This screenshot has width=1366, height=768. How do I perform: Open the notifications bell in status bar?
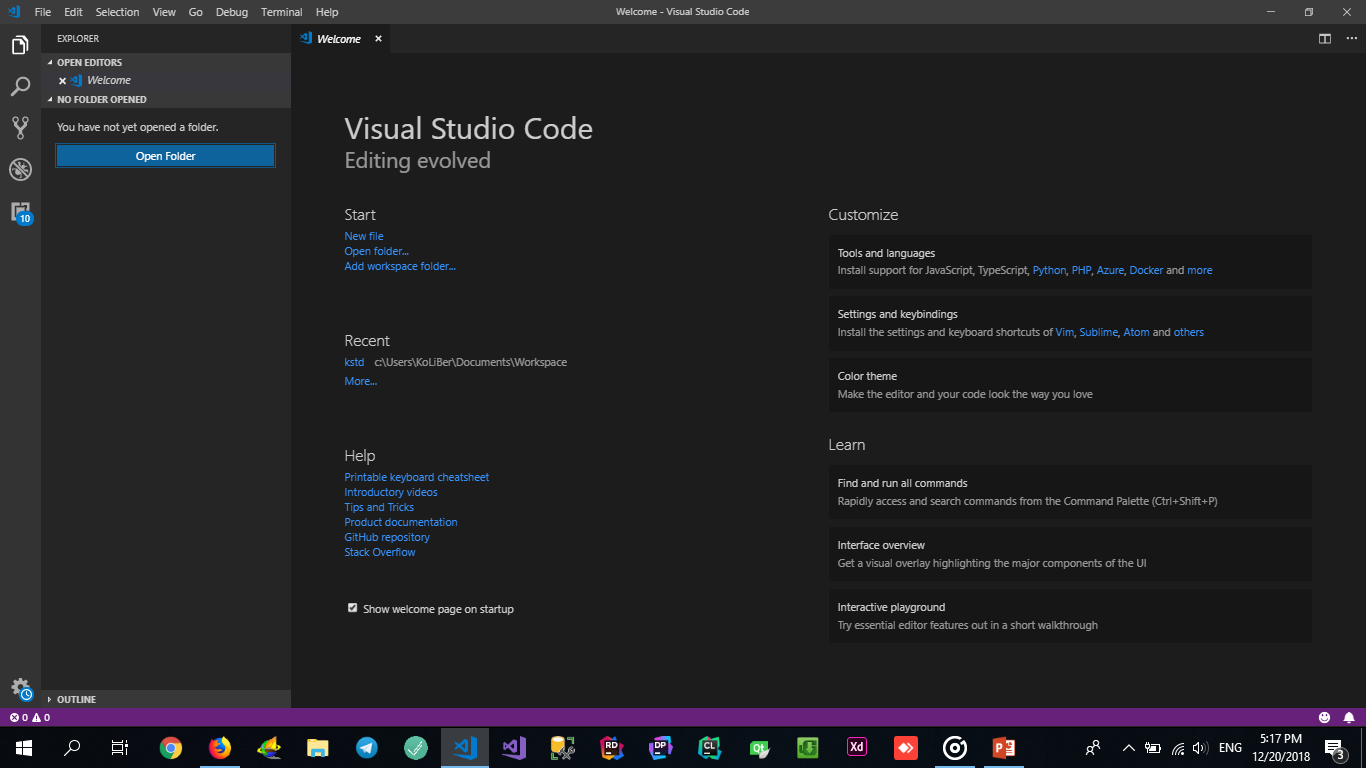click(x=1348, y=717)
